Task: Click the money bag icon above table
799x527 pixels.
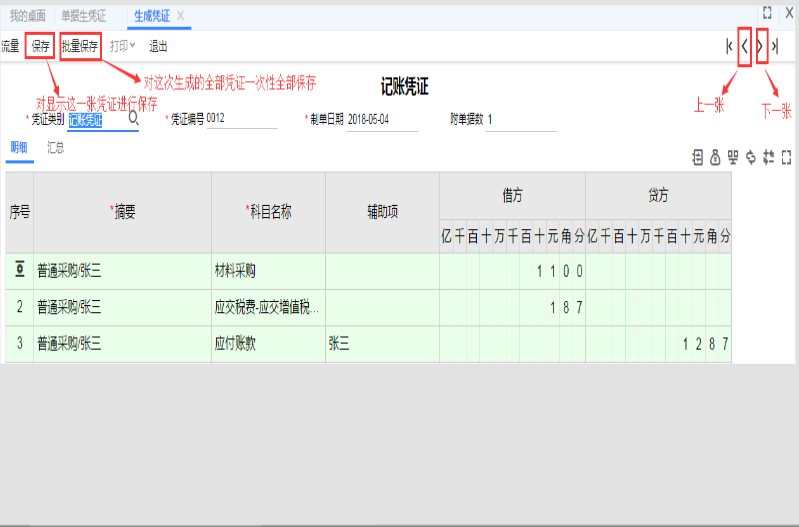Action: [x=715, y=157]
